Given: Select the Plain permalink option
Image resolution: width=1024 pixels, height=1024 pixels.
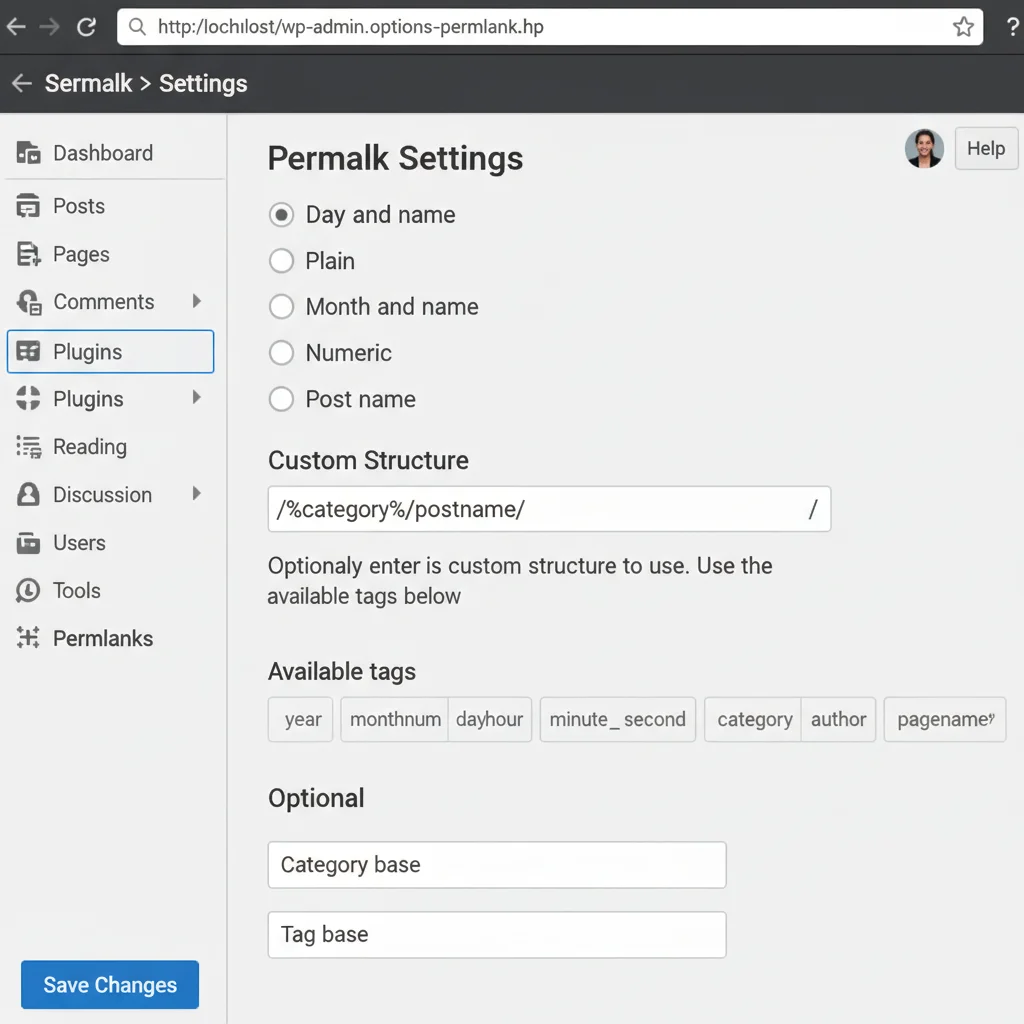Looking at the screenshot, I should click(281, 261).
